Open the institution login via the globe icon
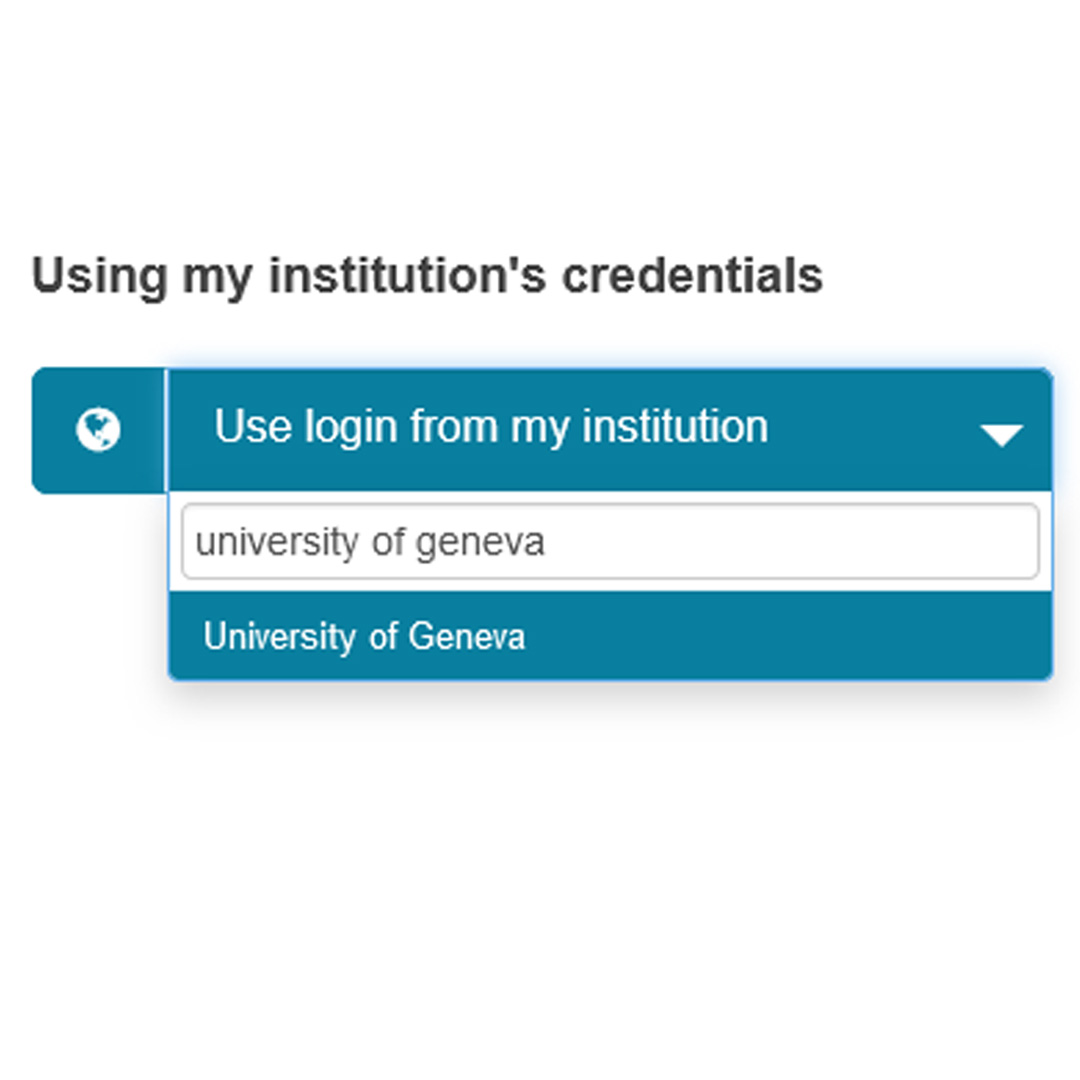This screenshot has height=1080, width=1080. point(98,430)
